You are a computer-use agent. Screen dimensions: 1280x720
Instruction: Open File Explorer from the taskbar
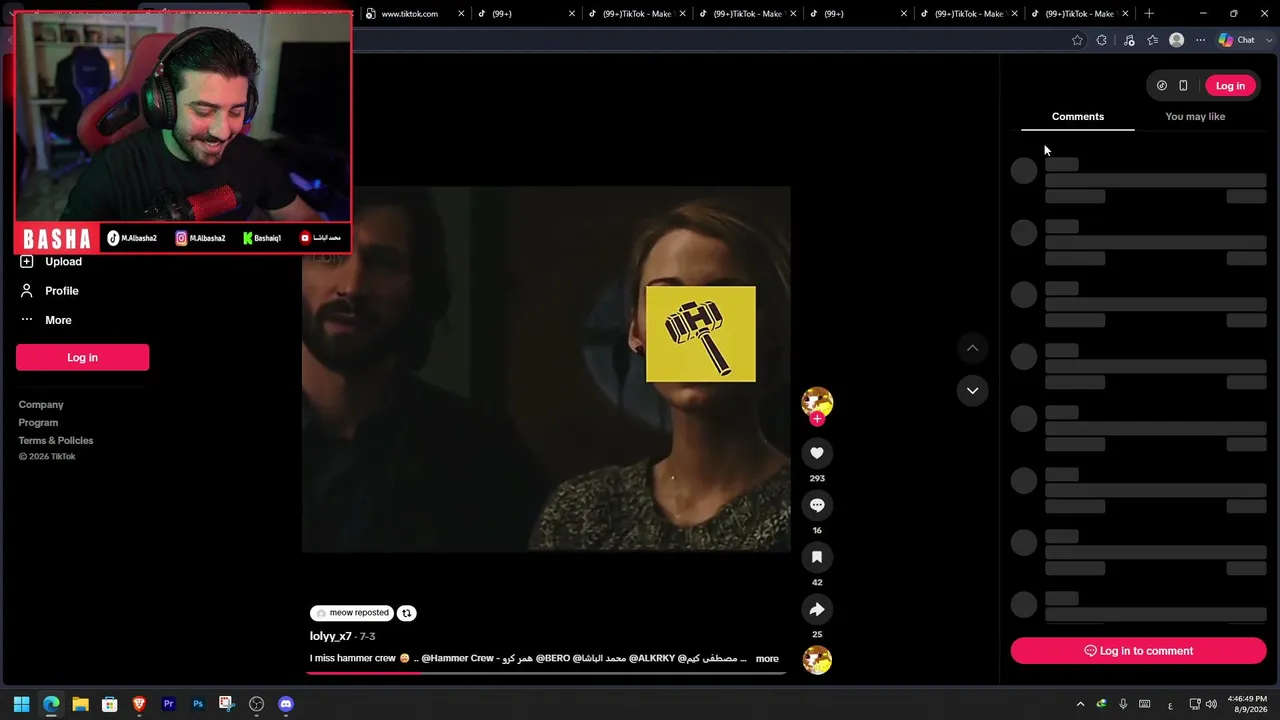(80, 704)
